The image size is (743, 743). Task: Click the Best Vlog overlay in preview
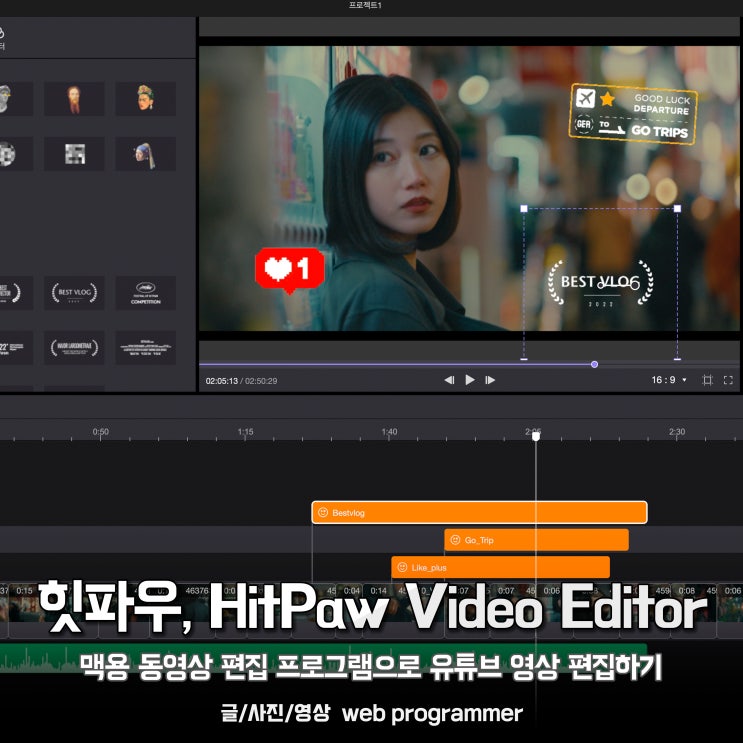click(600, 283)
